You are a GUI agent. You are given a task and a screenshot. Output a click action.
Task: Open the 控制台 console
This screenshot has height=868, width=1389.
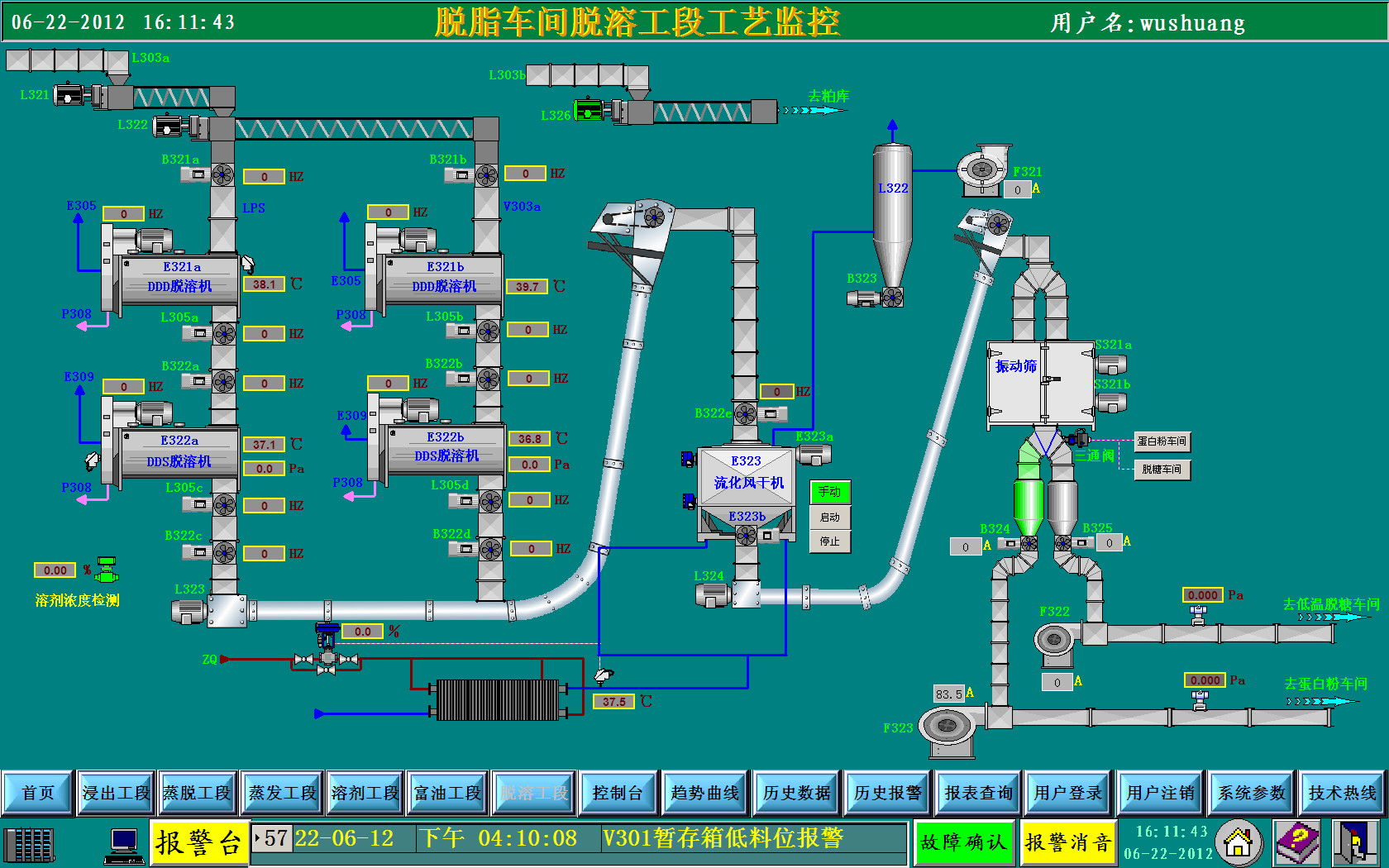[618, 793]
